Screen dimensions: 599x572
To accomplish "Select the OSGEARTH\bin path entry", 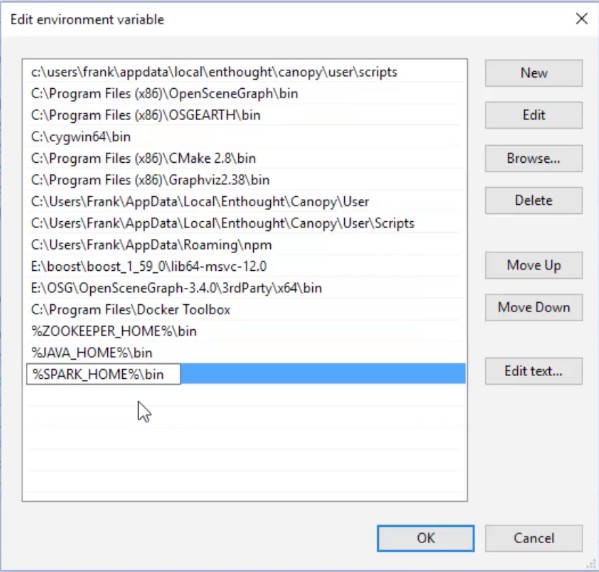I will click(x=244, y=115).
